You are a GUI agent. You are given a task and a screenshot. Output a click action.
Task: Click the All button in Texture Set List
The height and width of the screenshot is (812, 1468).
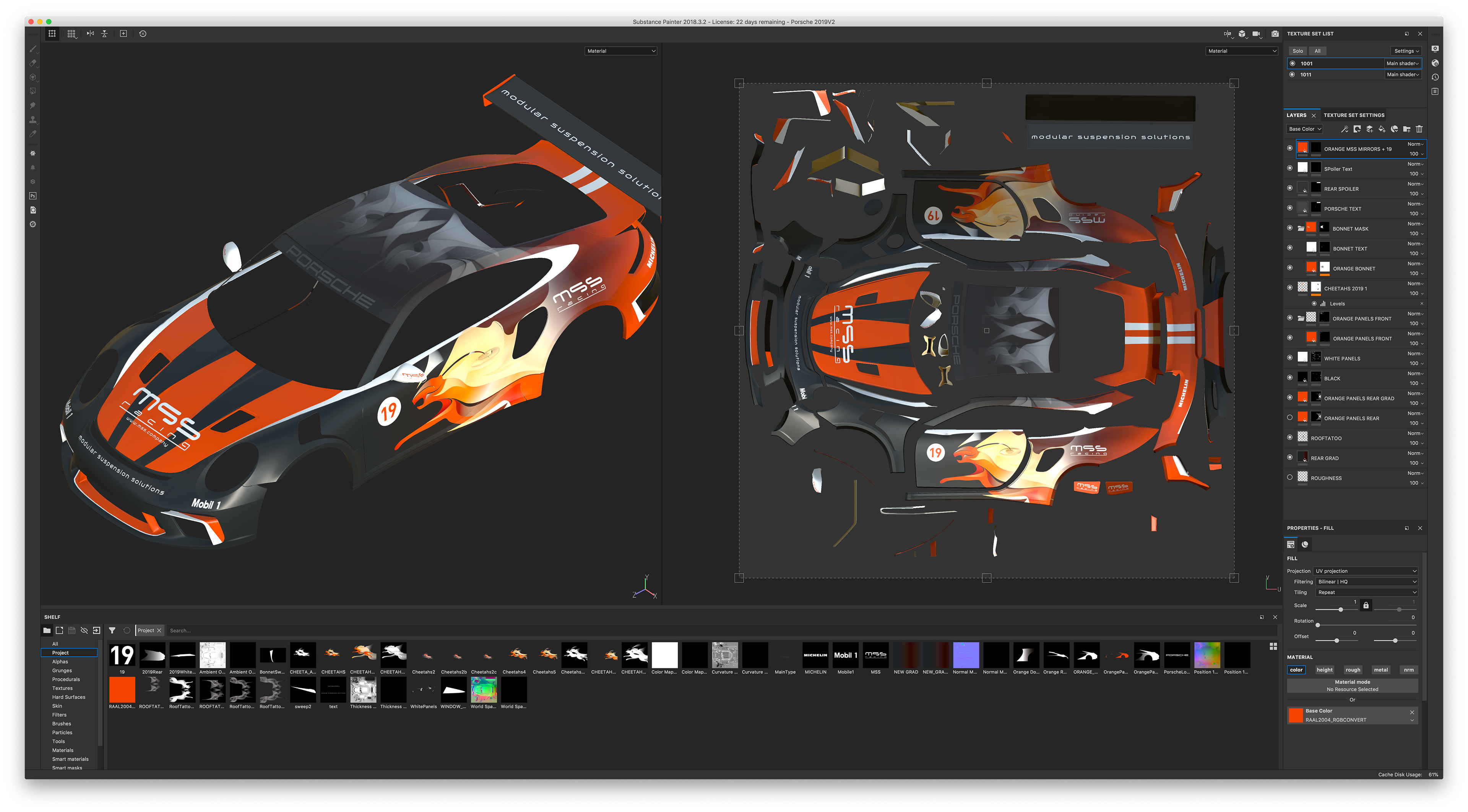1317,51
